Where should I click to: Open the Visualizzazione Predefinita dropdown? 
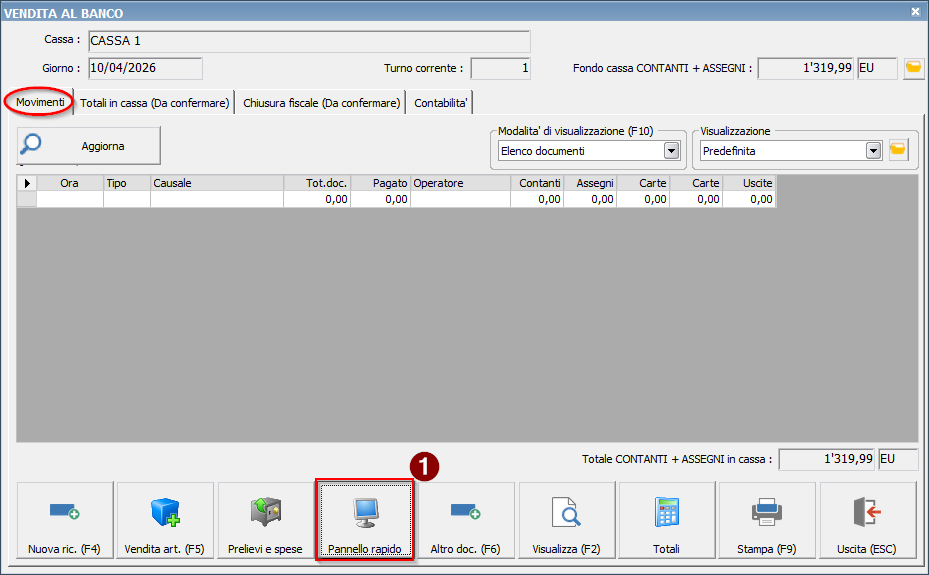point(873,151)
